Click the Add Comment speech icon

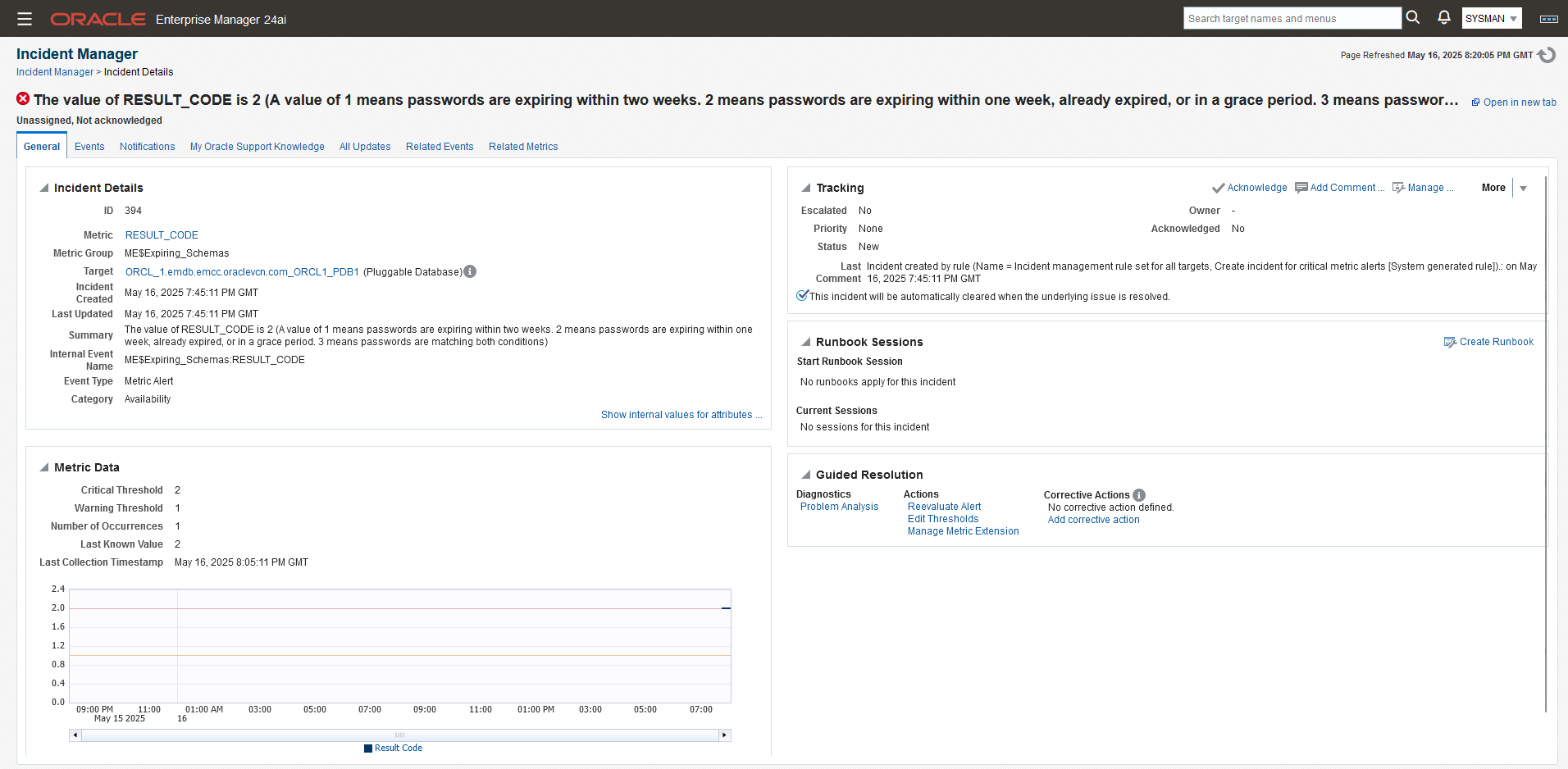1301,188
